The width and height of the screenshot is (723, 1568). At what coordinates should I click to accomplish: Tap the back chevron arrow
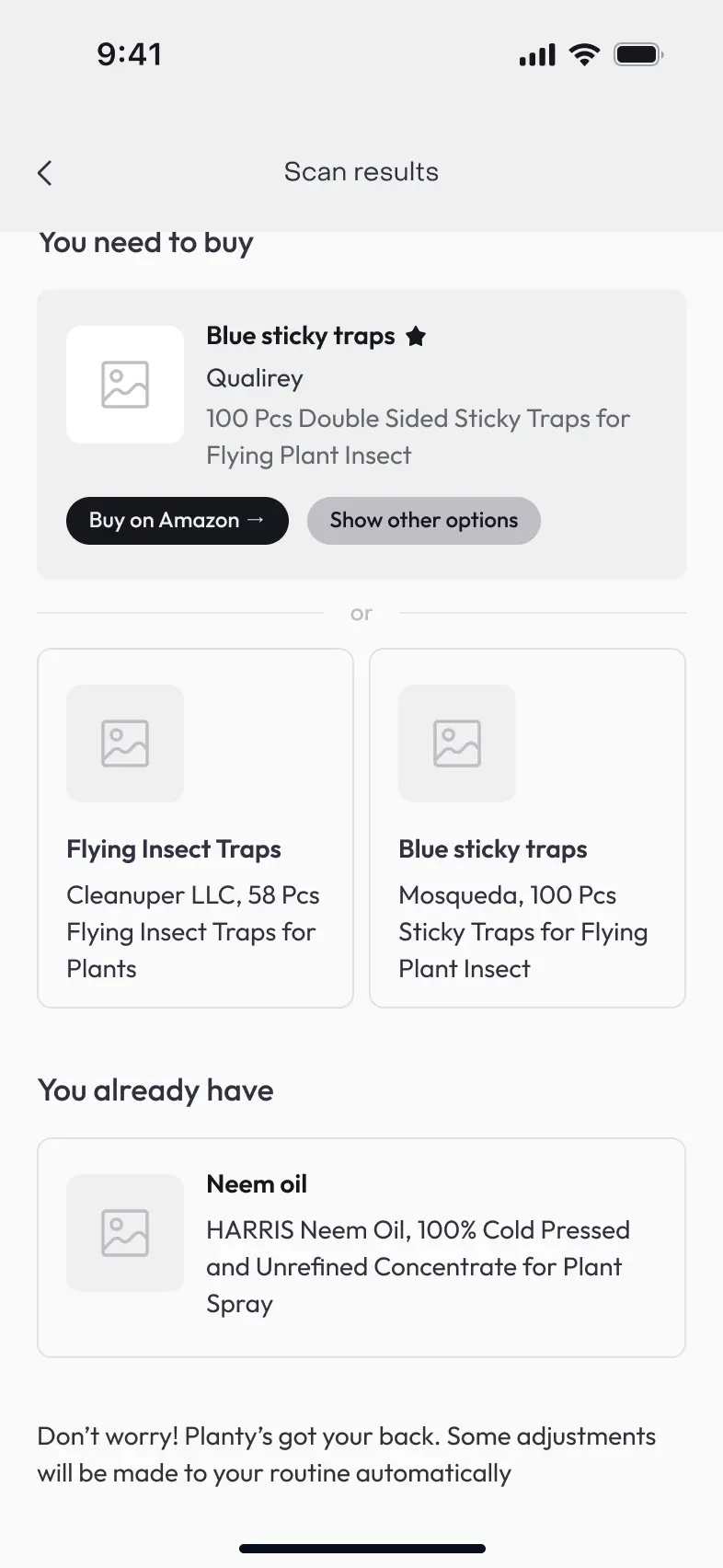click(44, 173)
